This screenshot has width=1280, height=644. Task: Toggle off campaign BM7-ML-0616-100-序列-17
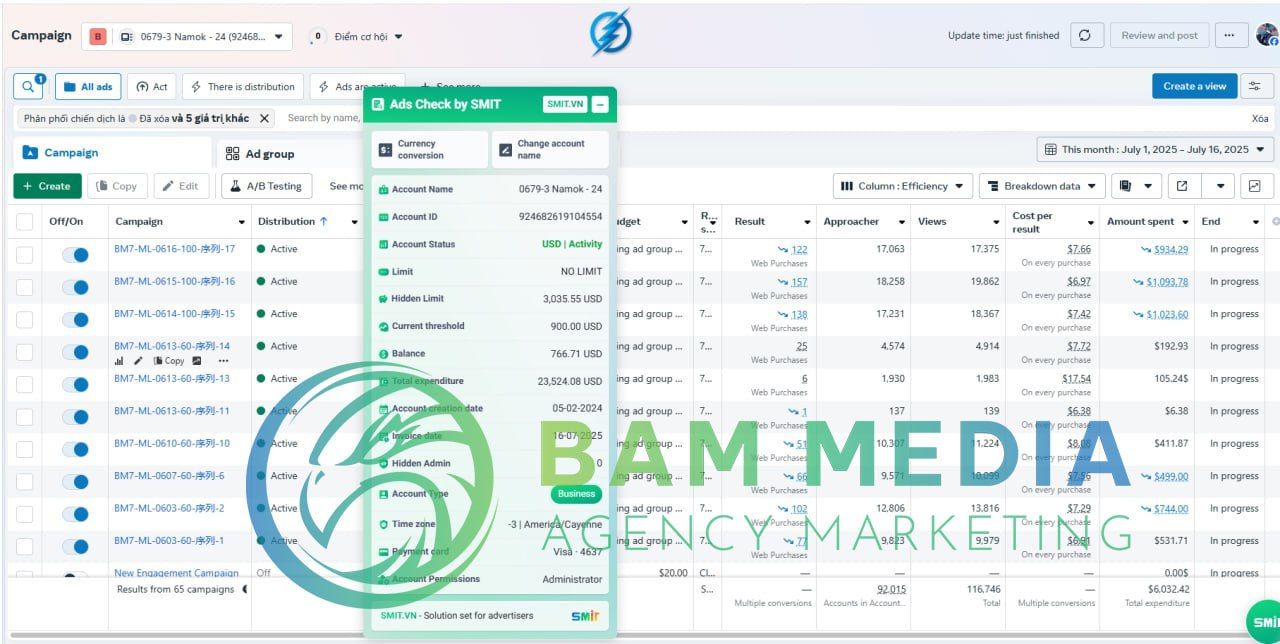click(75, 255)
